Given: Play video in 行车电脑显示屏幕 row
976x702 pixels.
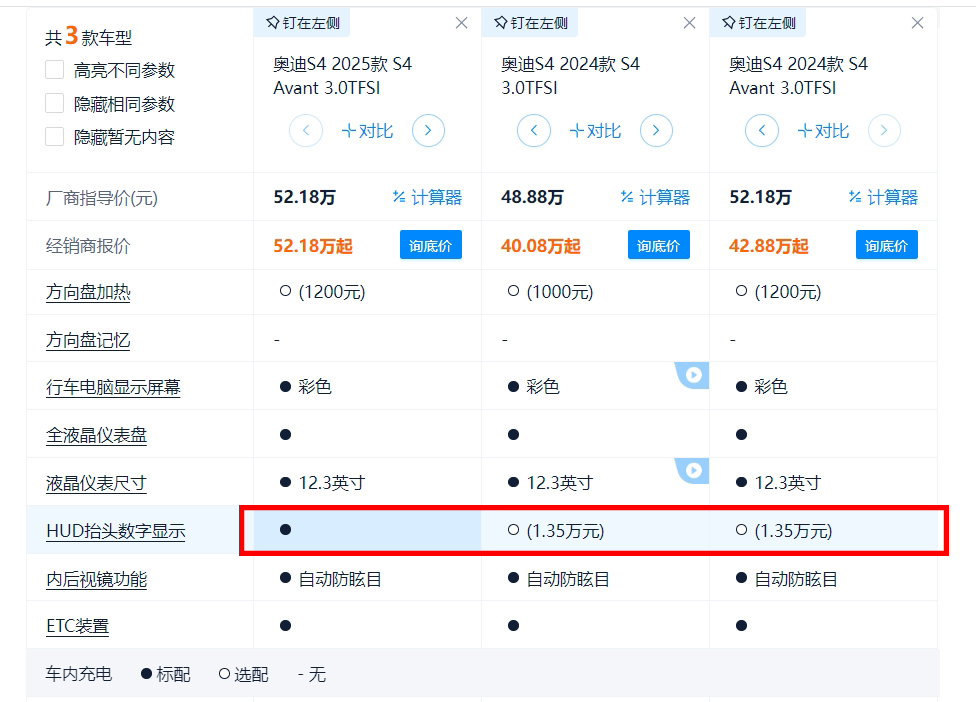Looking at the screenshot, I should point(693,375).
